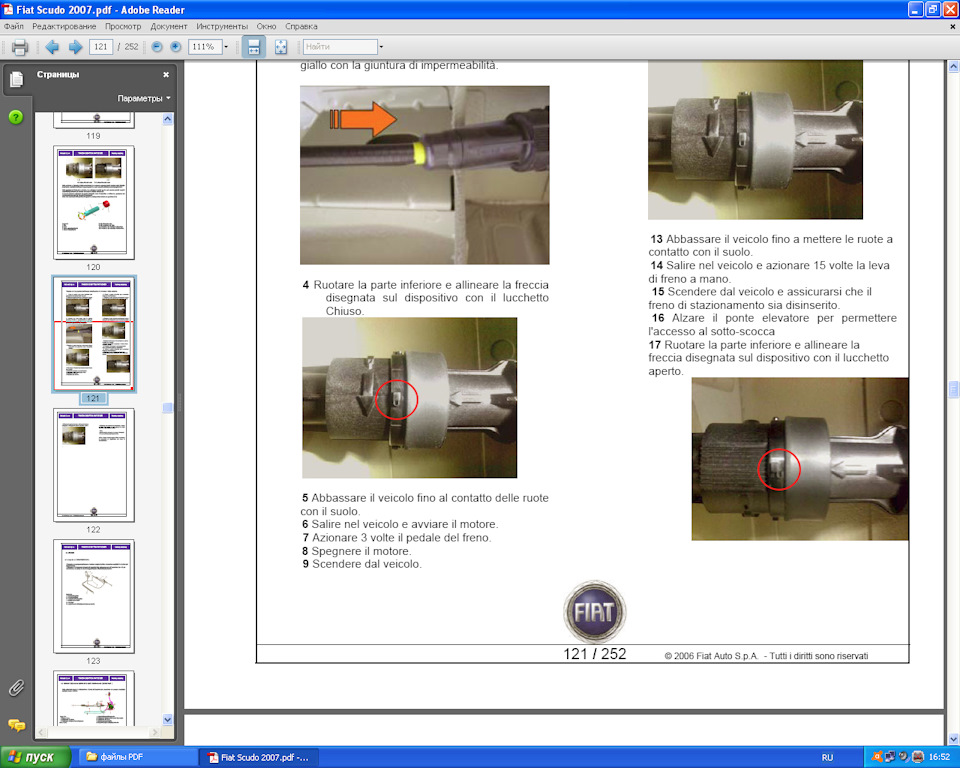Open the Файл menu
The image size is (960, 768).
pos(14,26)
